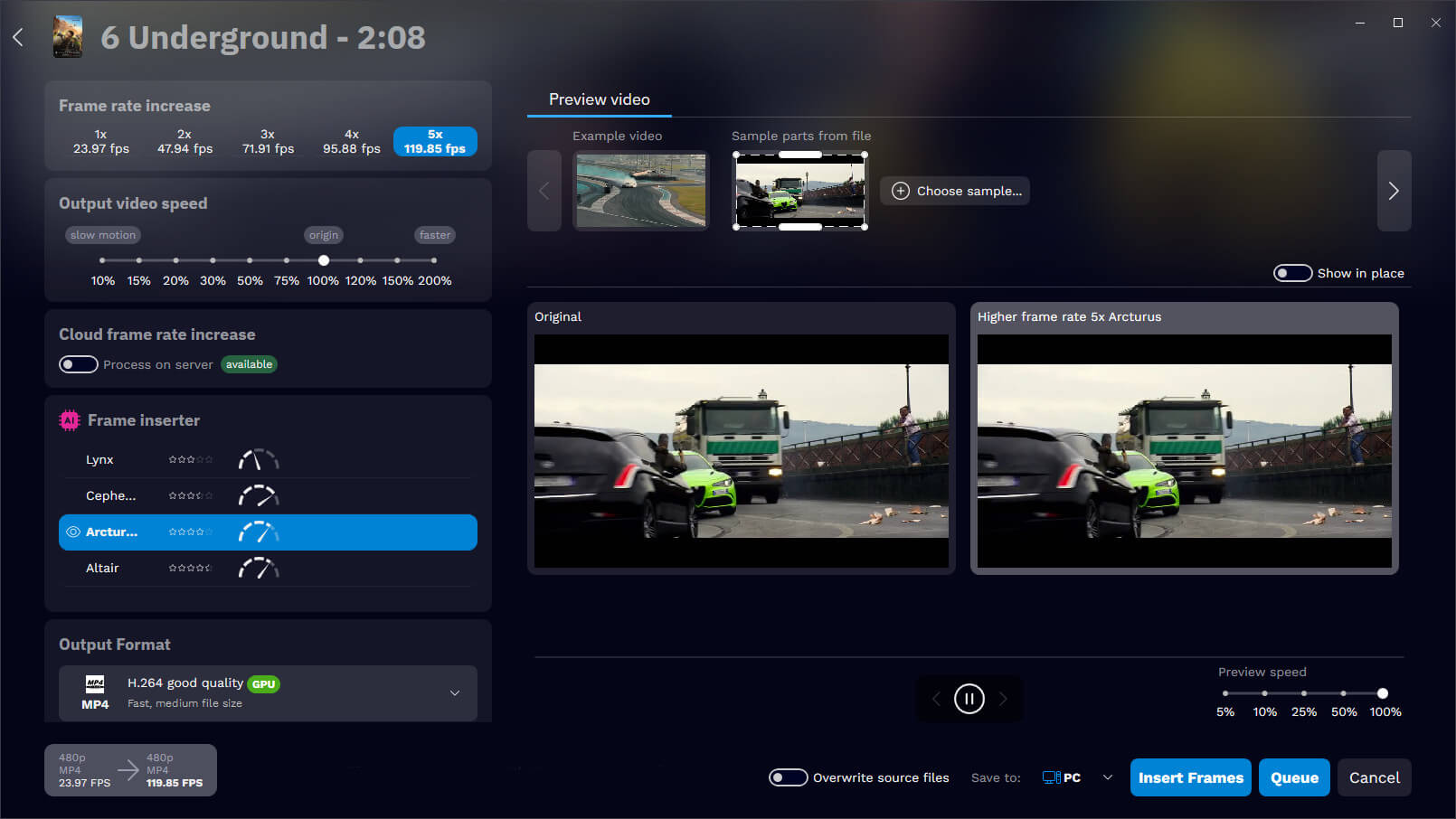Turn on Show in place
This screenshot has height=819, width=1456.
coord(1293,272)
